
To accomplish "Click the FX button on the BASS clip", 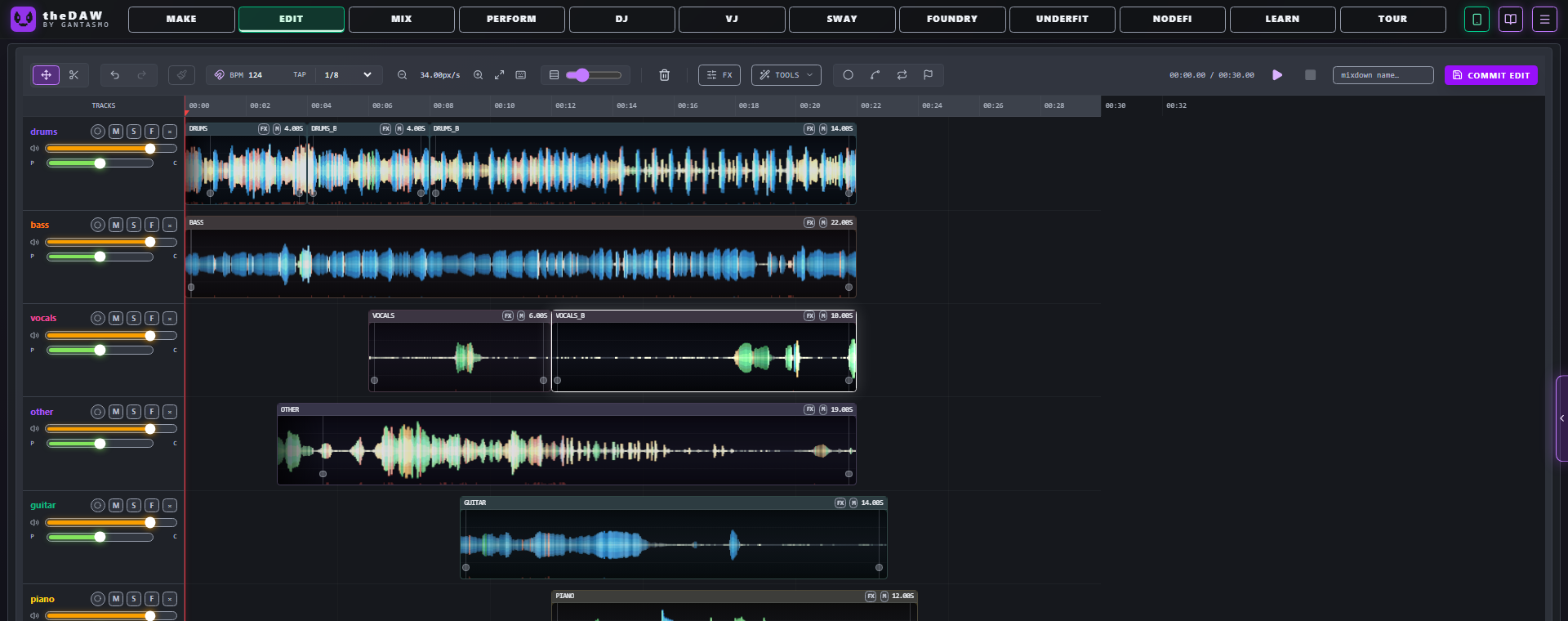I will [x=809, y=222].
